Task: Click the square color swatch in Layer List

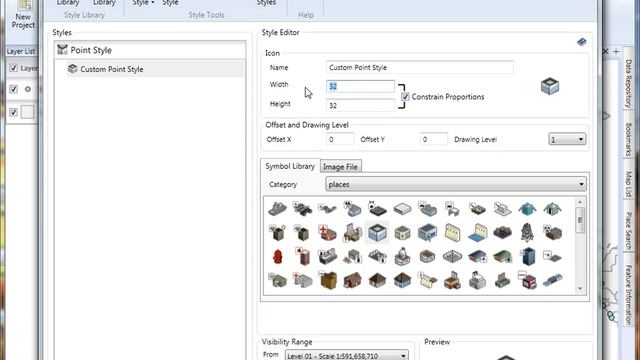Action: (x=27, y=112)
